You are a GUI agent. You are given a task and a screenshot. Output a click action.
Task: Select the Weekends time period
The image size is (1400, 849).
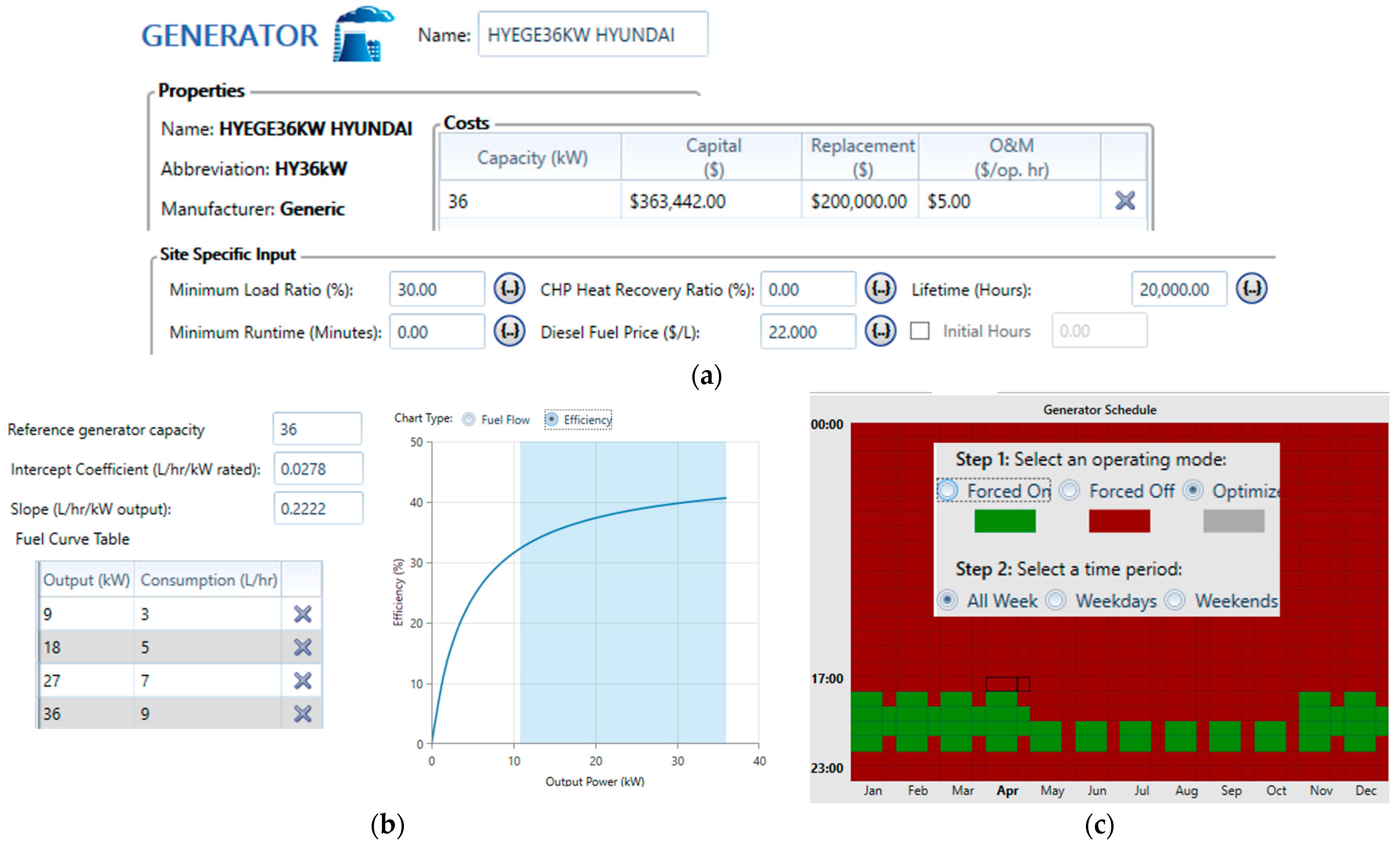pyautogui.click(x=1174, y=600)
